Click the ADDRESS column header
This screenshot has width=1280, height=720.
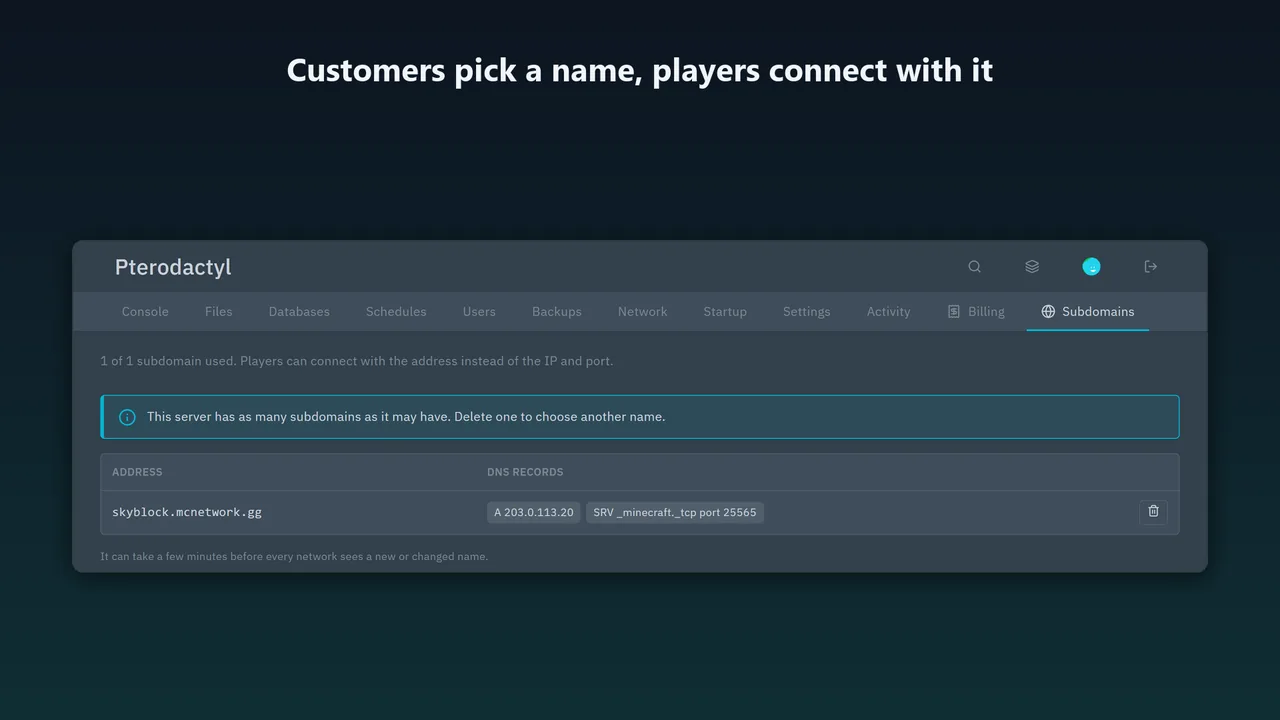[137, 472]
